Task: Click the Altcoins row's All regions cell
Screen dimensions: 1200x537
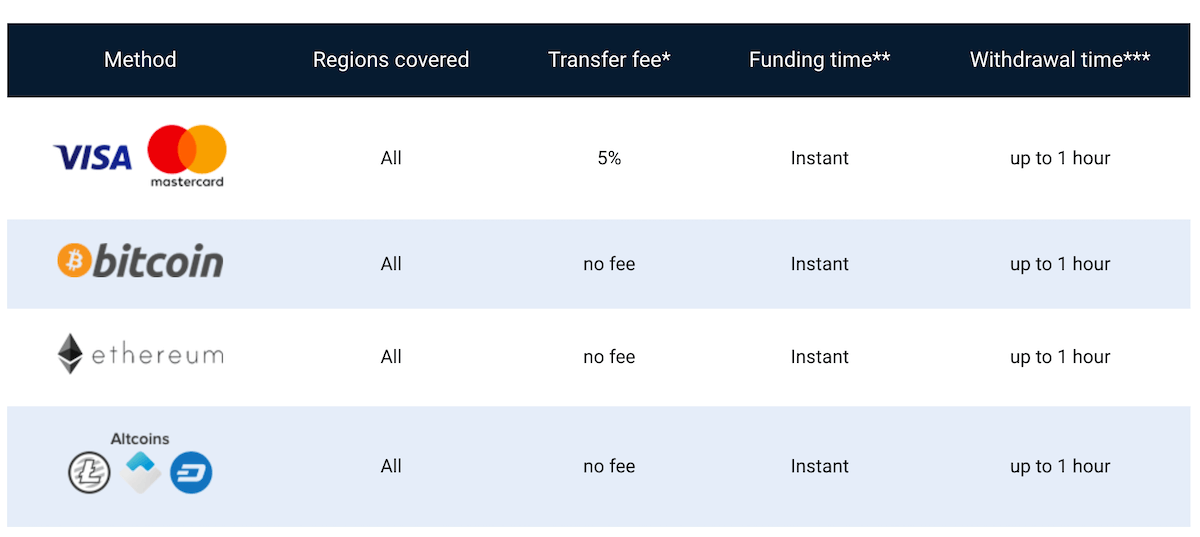Action: coord(391,466)
